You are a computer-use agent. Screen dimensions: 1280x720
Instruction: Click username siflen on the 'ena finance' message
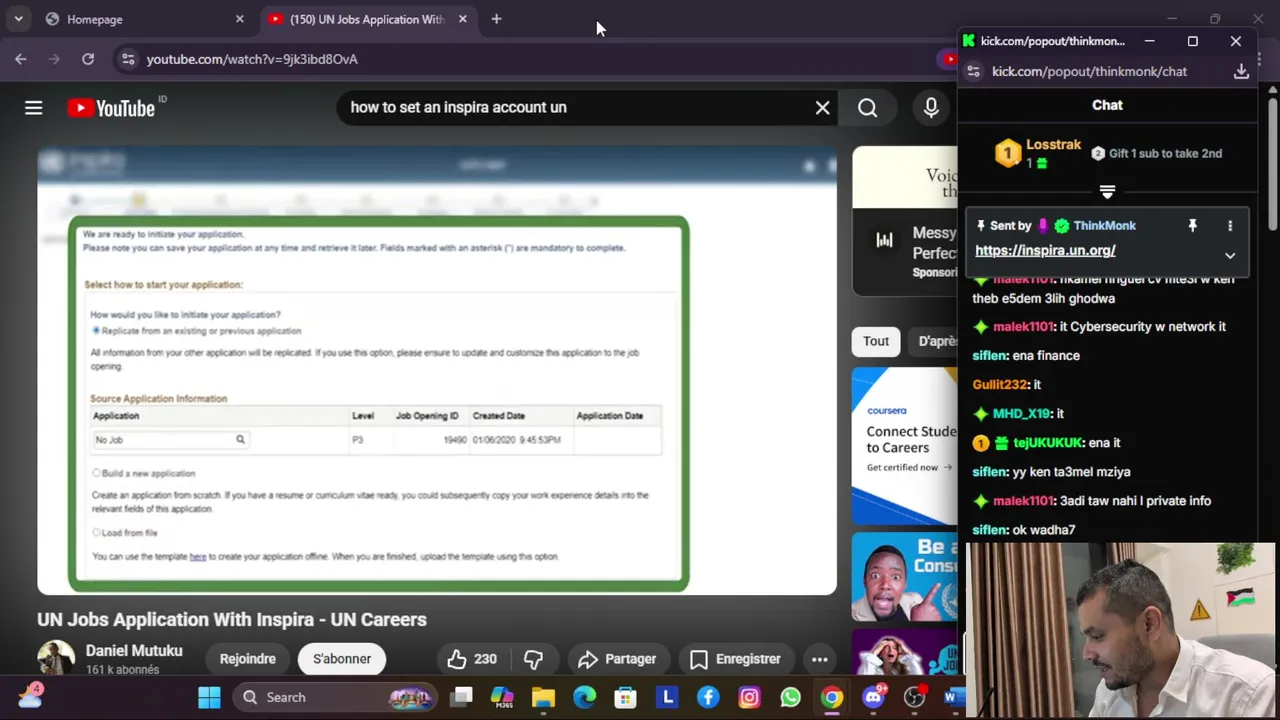click(x=989, y=356)
